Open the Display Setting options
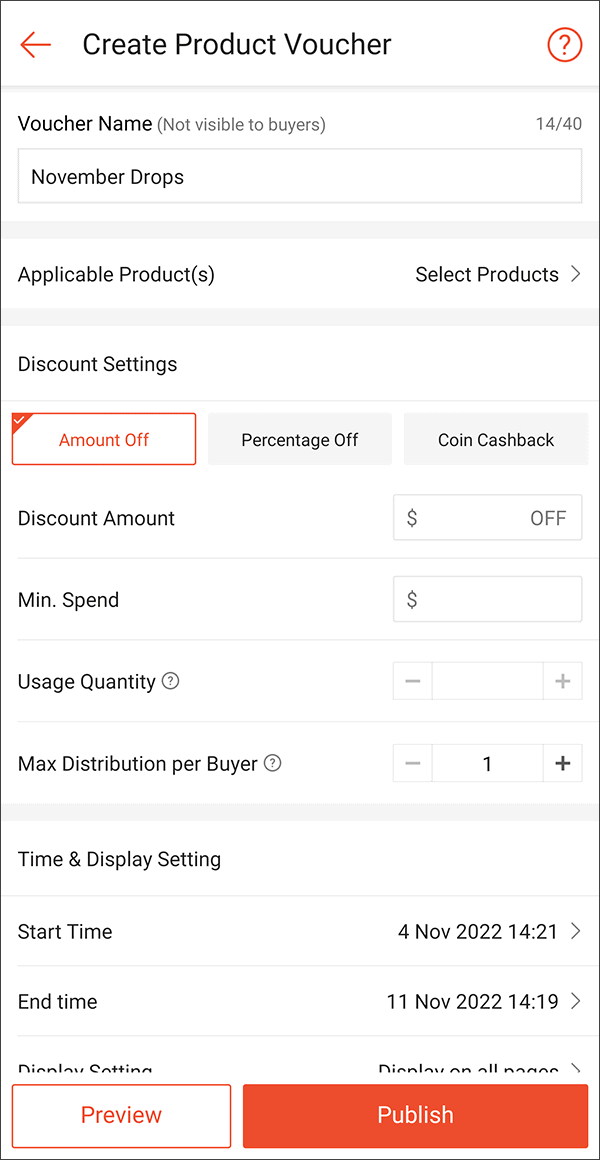 (478, 1069)
